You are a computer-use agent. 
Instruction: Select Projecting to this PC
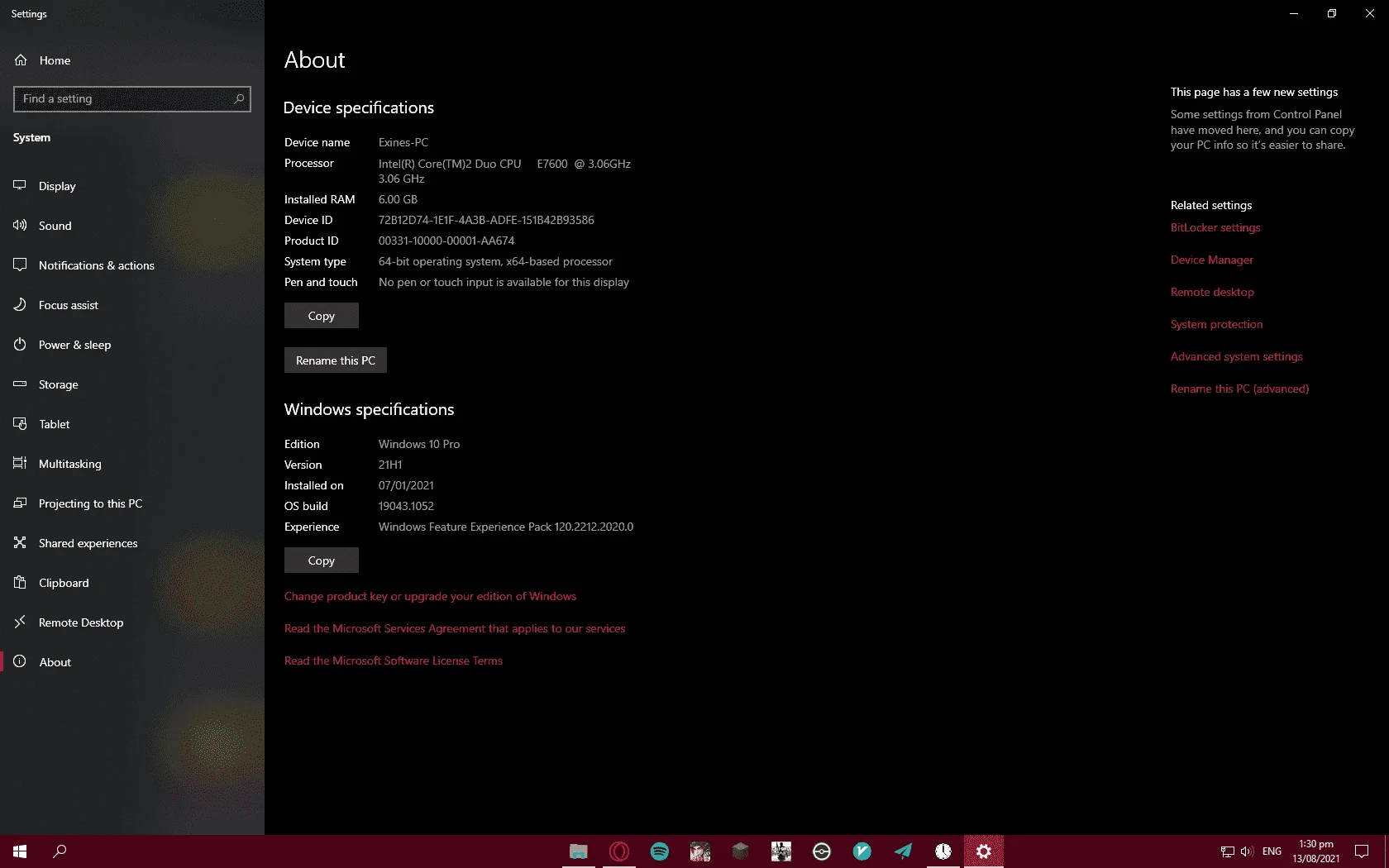click(x=132, y=503)
